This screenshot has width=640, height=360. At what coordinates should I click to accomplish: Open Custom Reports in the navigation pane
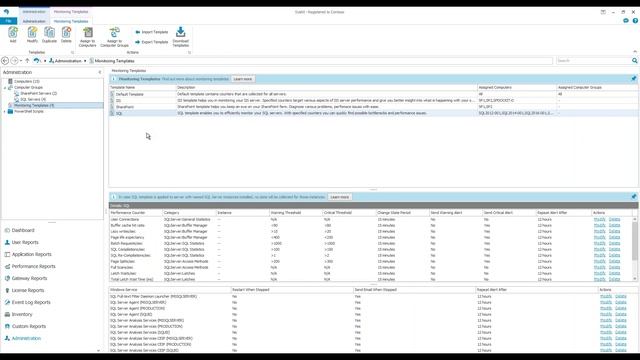(25, 326)
